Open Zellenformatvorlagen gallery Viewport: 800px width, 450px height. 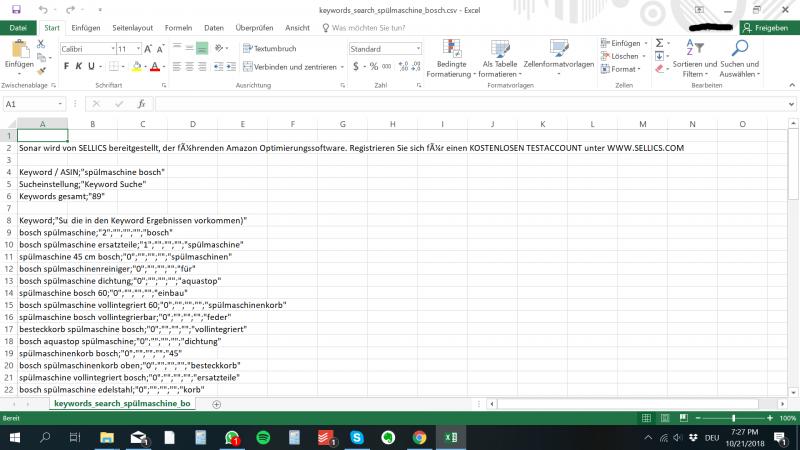559,59
